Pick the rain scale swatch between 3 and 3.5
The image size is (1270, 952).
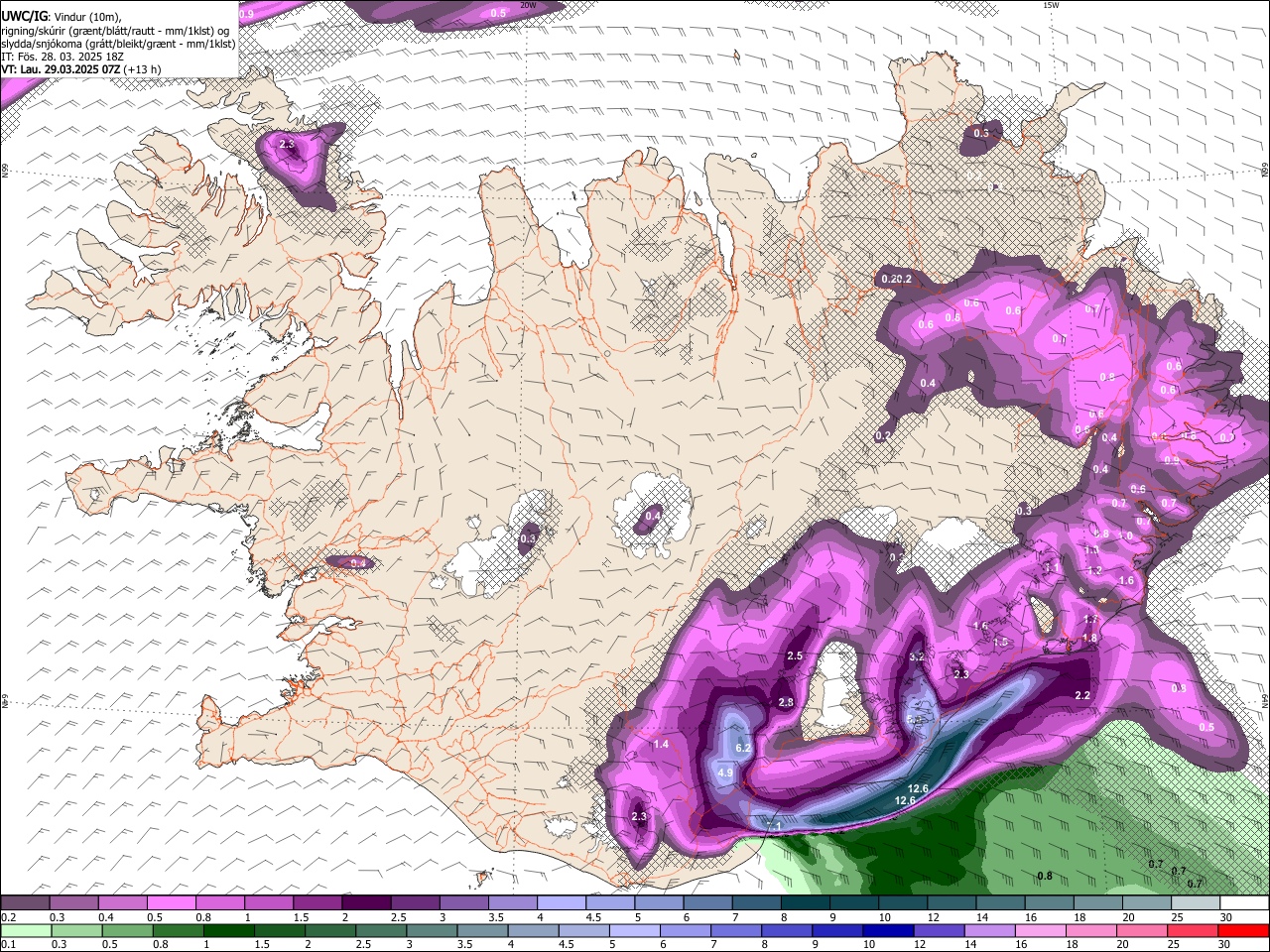(433, 930)
